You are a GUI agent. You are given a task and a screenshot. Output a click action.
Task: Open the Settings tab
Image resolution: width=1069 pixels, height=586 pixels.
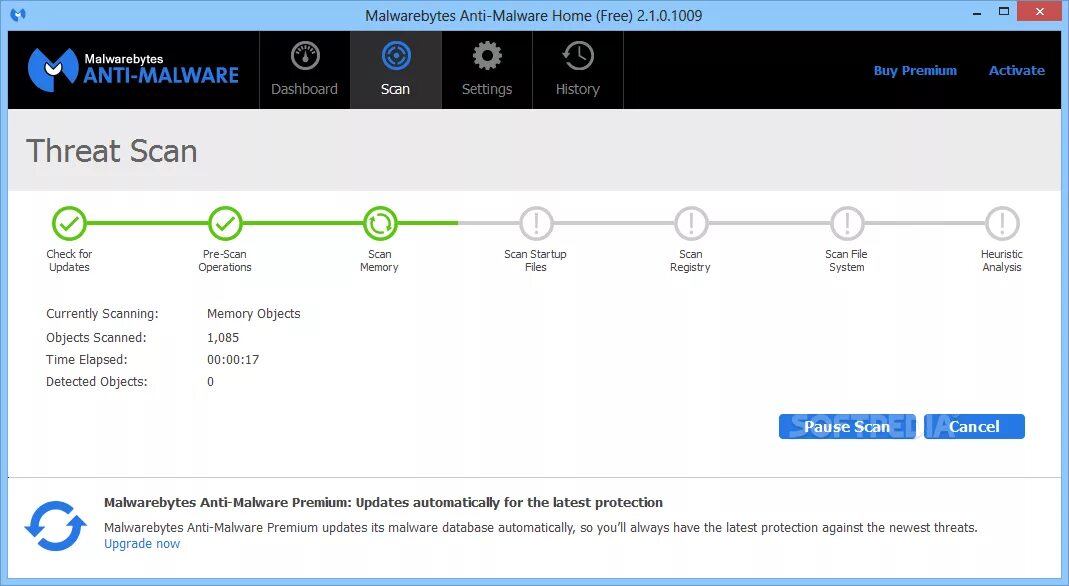(487, 70)
